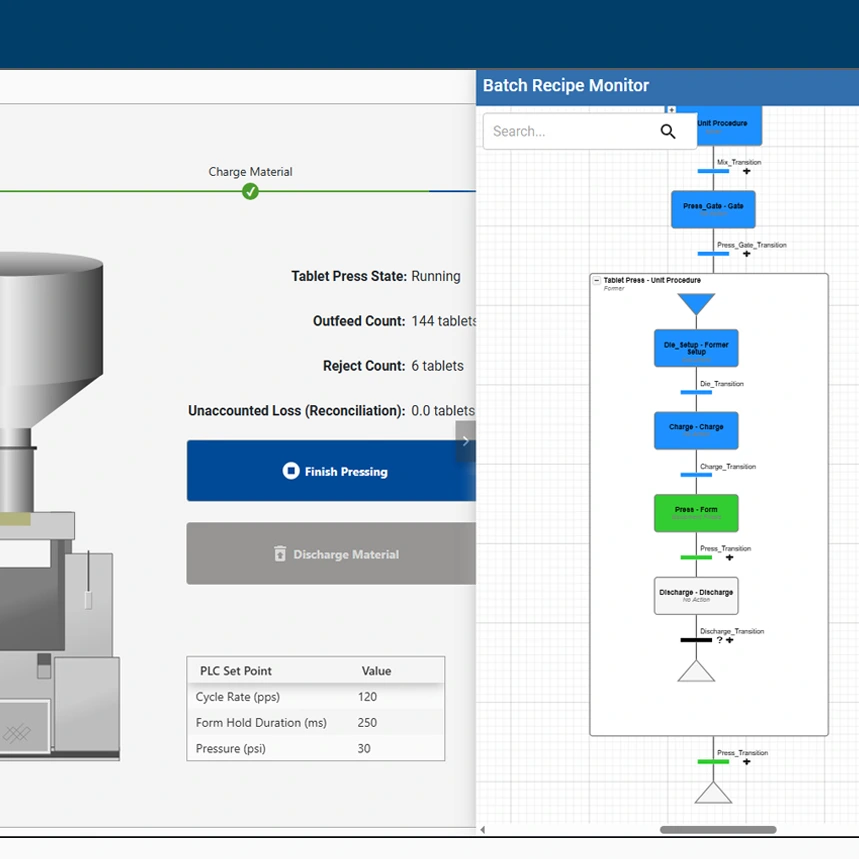
Task: Click the stop icon in Finish Pressing button
Action: click(291, 471)
